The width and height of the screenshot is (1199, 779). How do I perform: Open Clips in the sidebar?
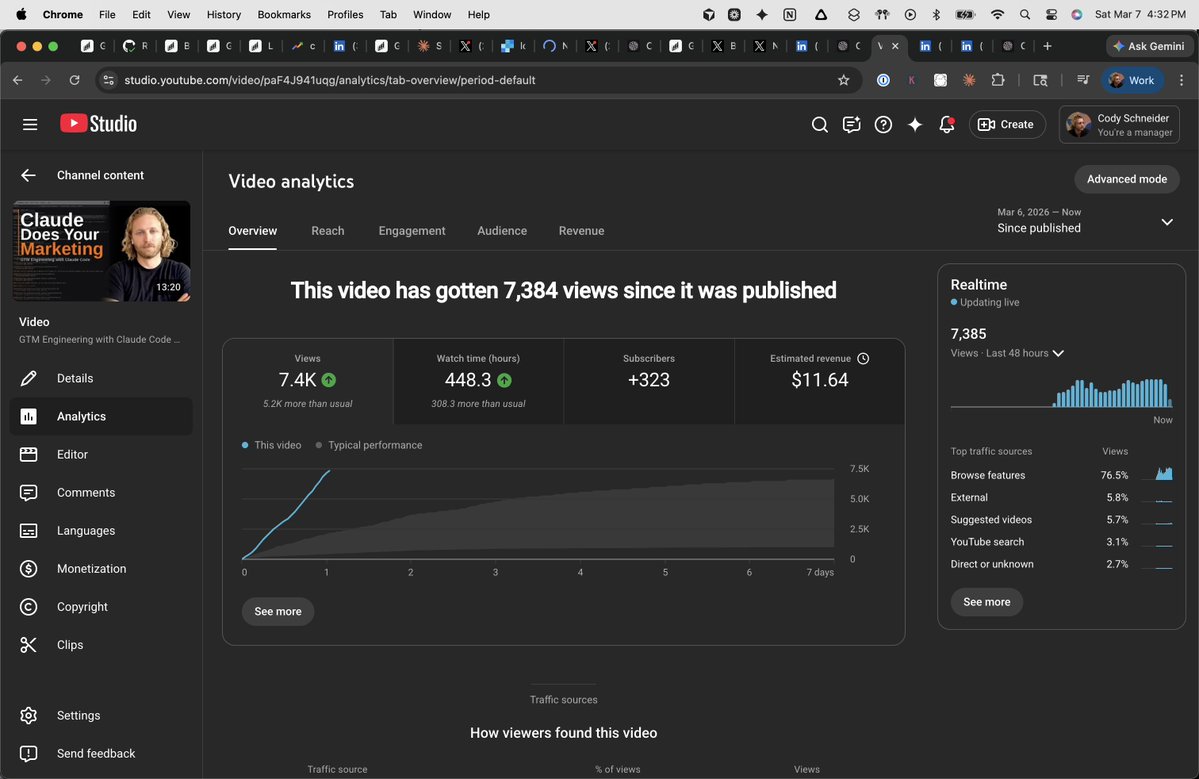click(x=101, y=644)
